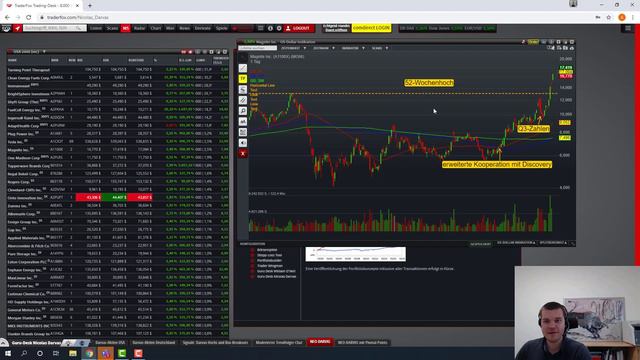The height and width of the screenshot is (360, 640).
Task: Select the Magnite Inc. row in watchlist
Action: tap(118, 150)
